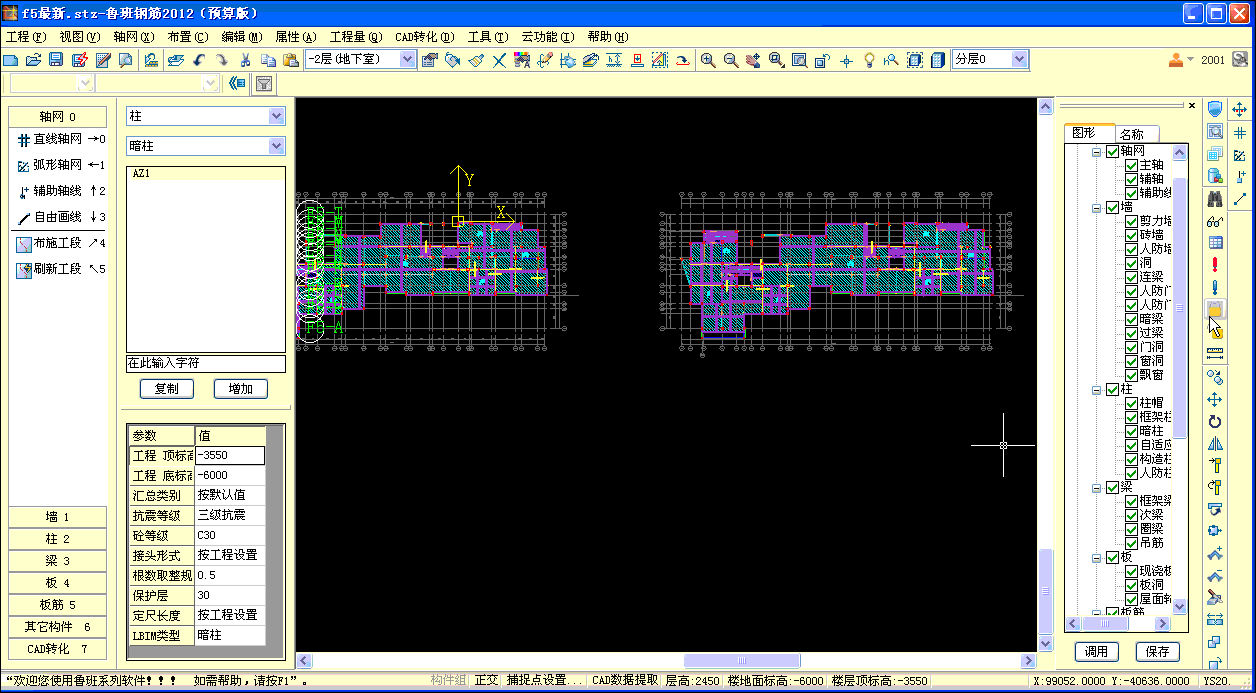1256x693 pixels.
Task: Collapse the 轴网 tree node
Action: (x=1096, y=152)
